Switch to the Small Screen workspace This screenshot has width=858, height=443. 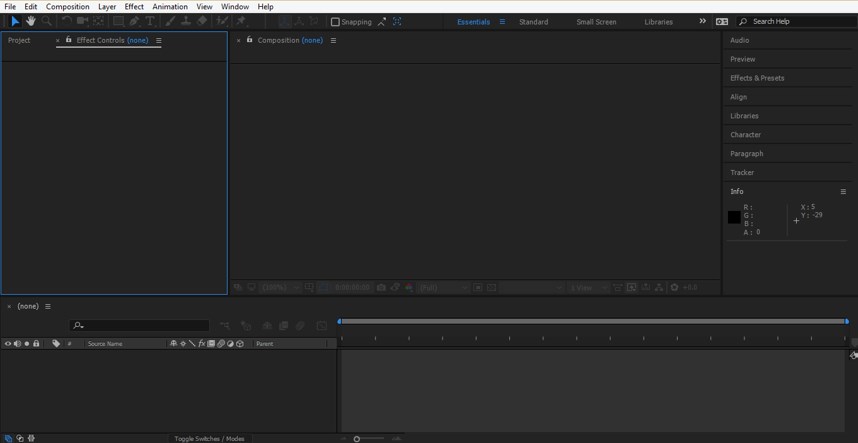point(596,22)
